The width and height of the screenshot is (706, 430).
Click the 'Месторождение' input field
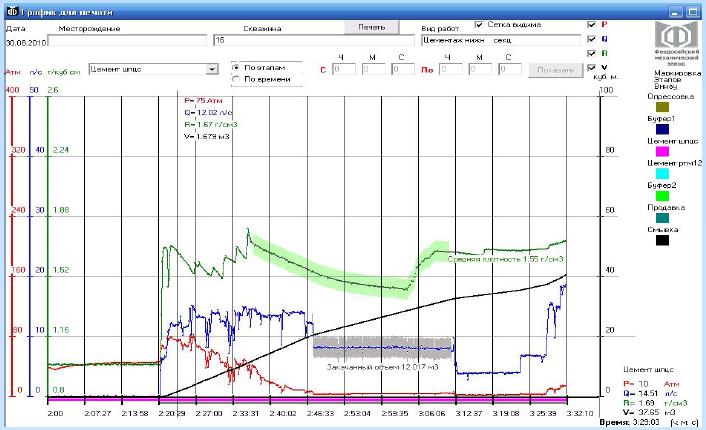(127, 41)
